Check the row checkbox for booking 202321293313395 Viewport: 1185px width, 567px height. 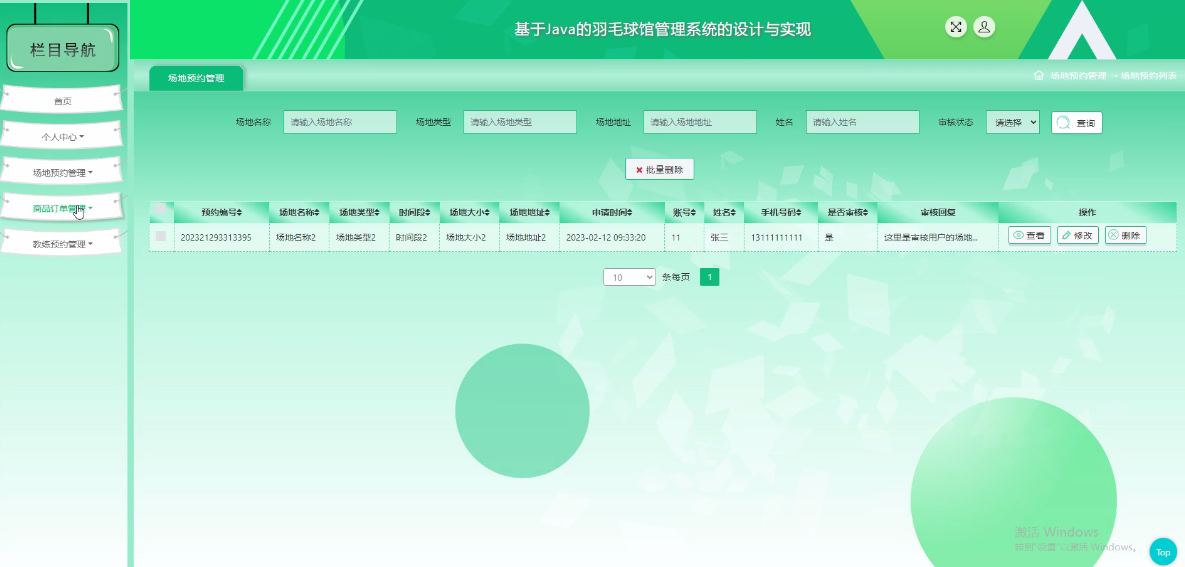(160, 237)
